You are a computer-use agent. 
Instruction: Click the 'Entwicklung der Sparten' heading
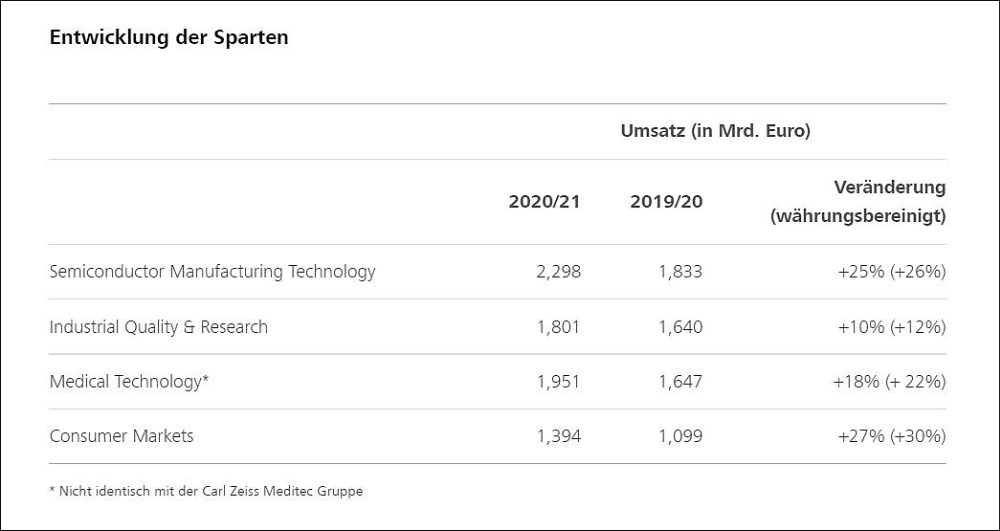point(169,38)
